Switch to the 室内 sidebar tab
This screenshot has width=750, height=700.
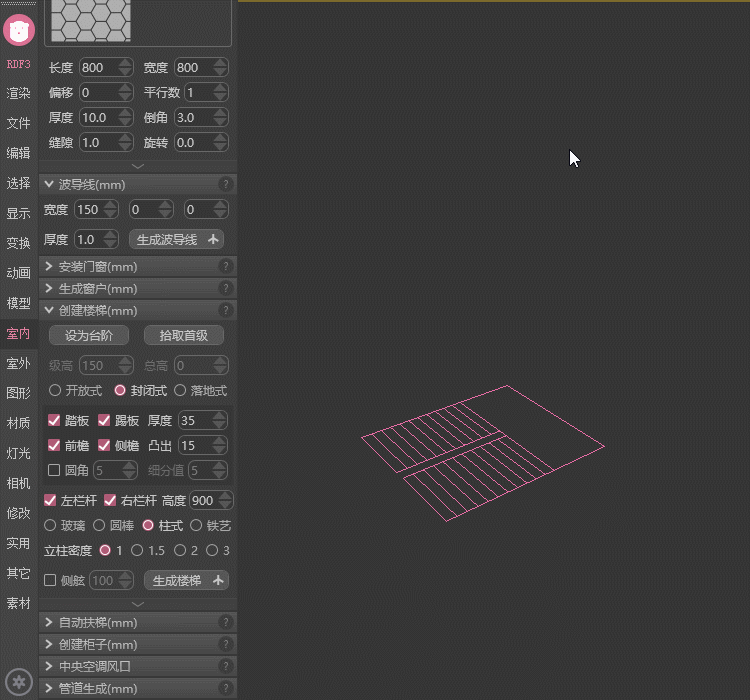click(x=19, y=333)
